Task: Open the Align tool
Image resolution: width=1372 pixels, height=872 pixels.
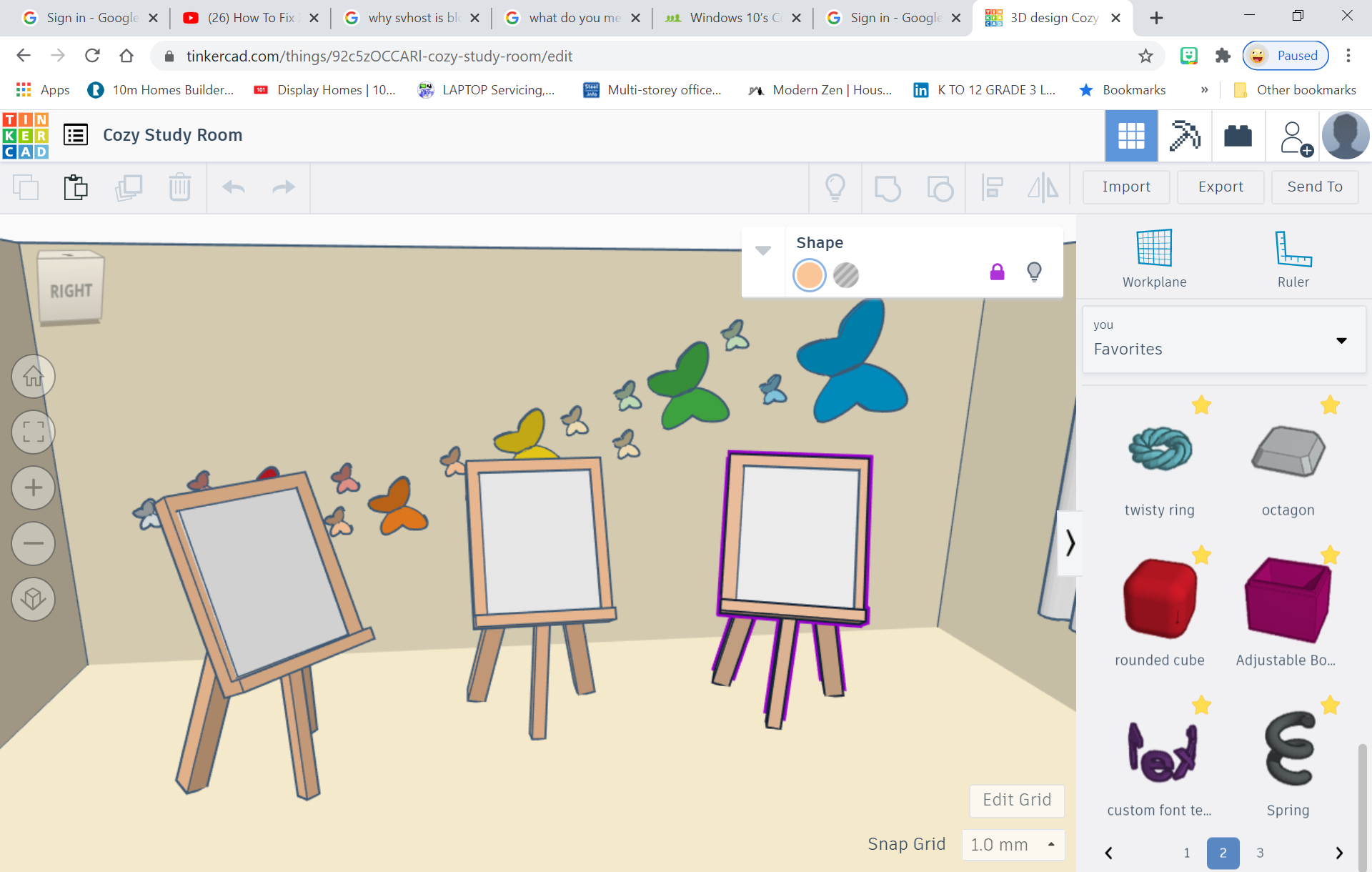Action: 993,187
